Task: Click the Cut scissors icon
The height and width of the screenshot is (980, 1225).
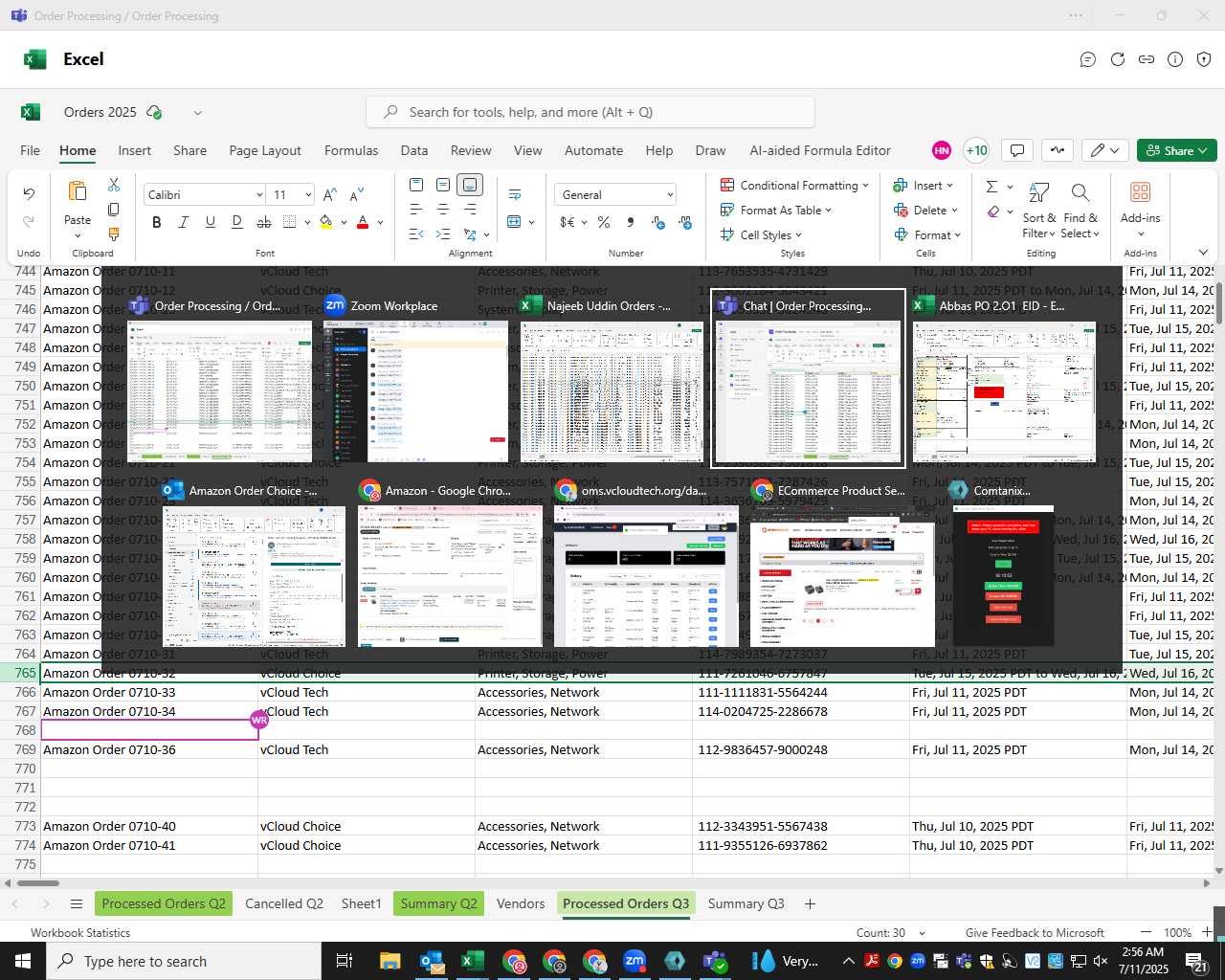Action: [x=114, y=185]
